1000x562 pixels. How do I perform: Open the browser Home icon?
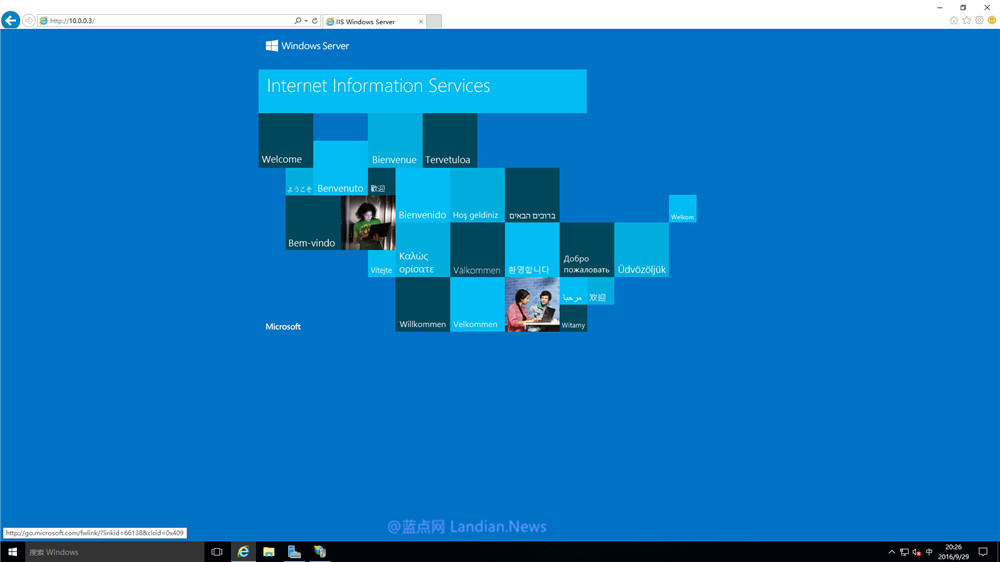click(x=953, y=20)
